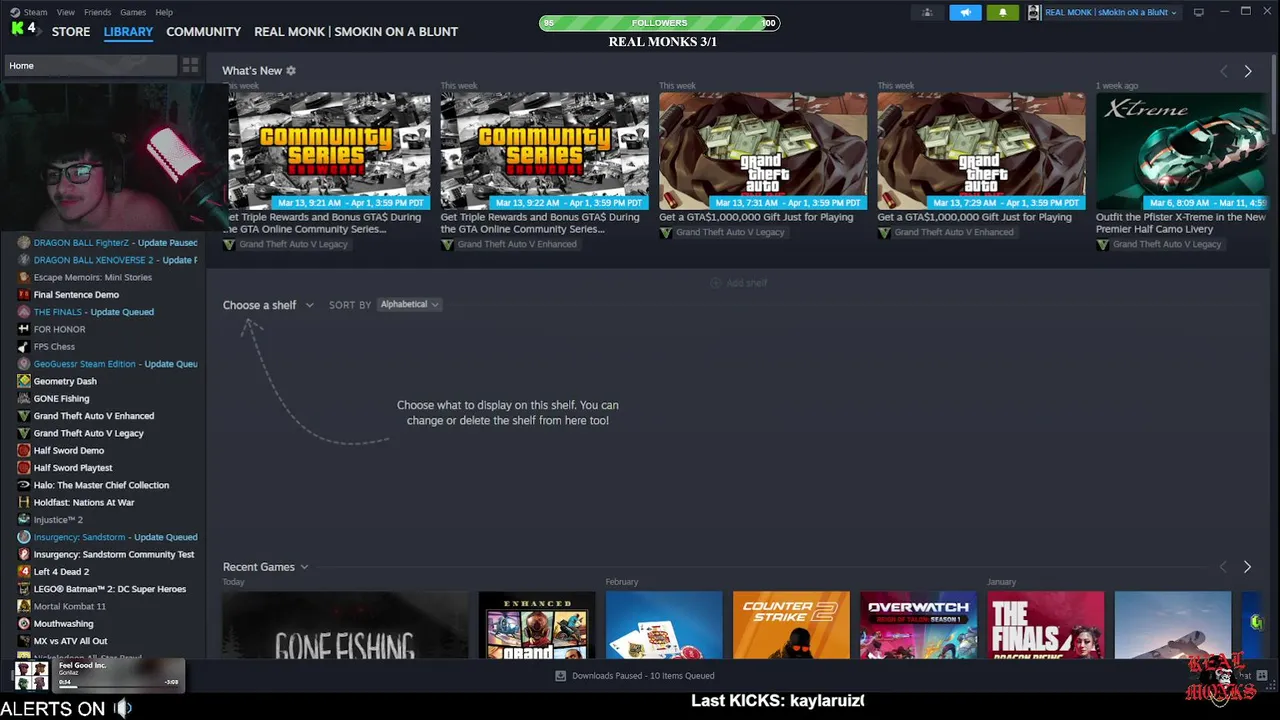Select the LIBRARY tab
Viewport: 1280px width, 720px height.
click(128, 31)
